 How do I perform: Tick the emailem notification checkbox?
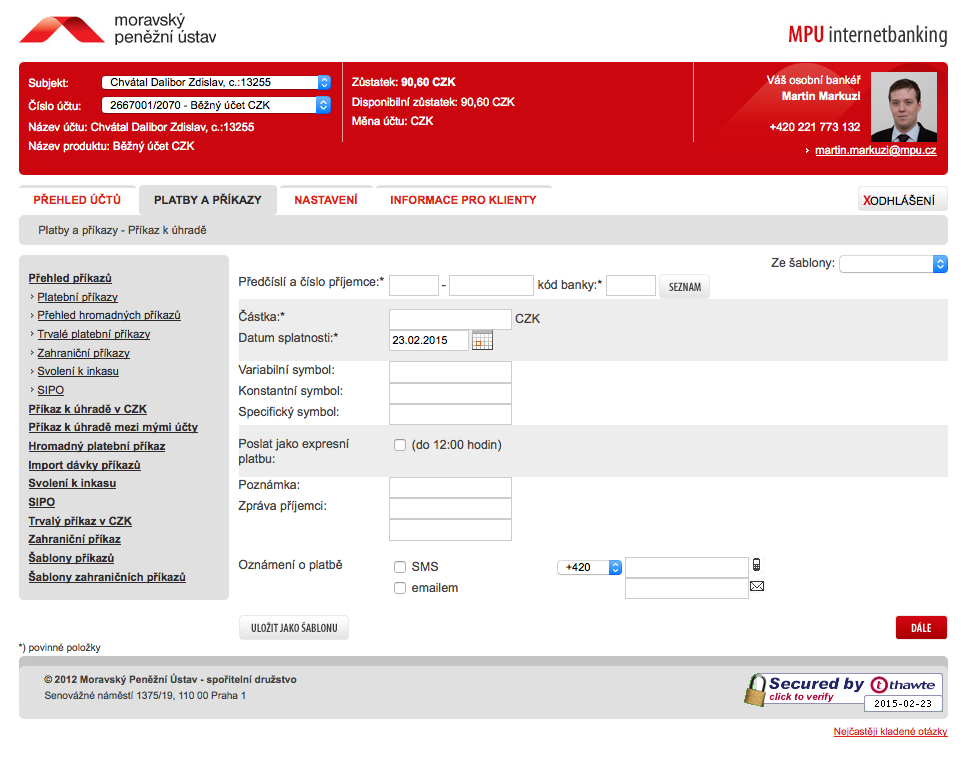[x=400, y=588]
